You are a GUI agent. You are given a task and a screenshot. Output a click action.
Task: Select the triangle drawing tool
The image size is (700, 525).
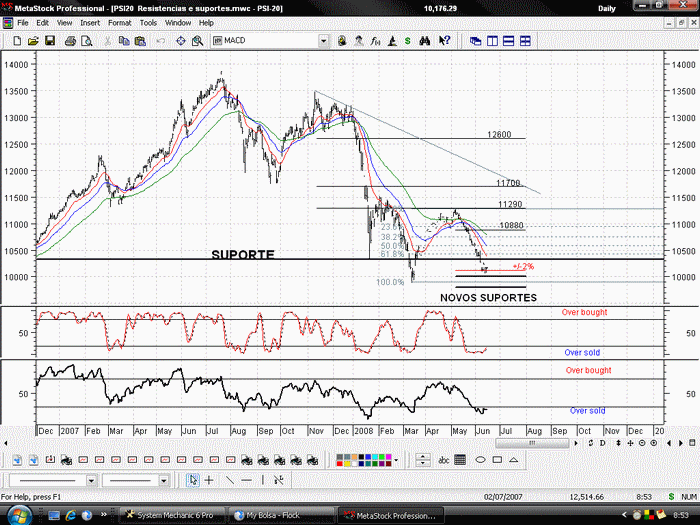(513, 460)
